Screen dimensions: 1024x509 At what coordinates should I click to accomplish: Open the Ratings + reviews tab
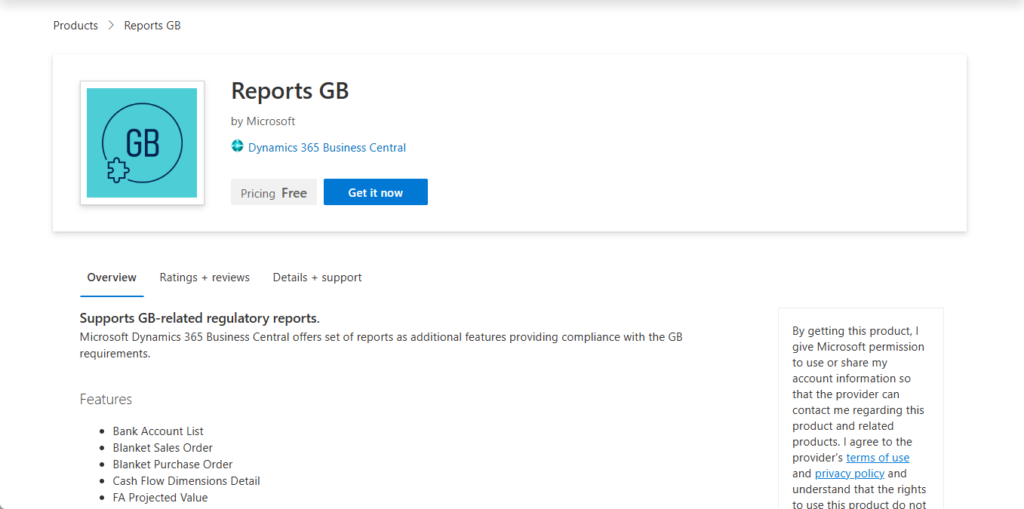(x=204, y=277)
